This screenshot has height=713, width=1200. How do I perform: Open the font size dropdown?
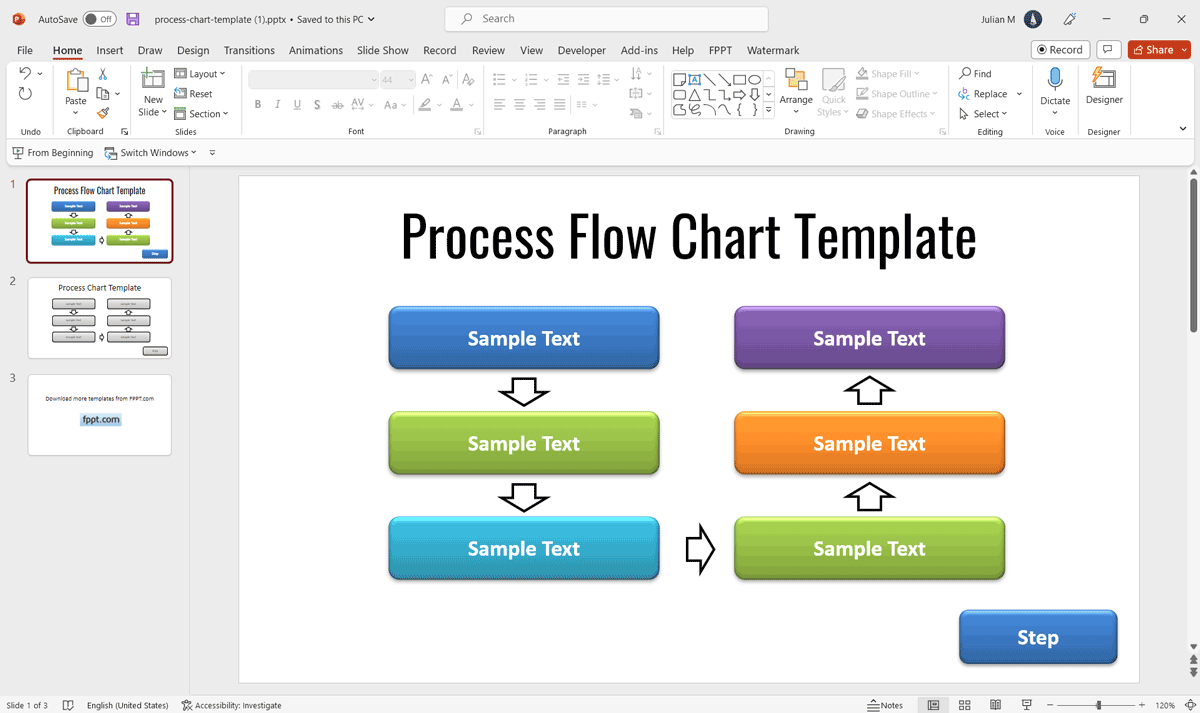coord(411,79)
